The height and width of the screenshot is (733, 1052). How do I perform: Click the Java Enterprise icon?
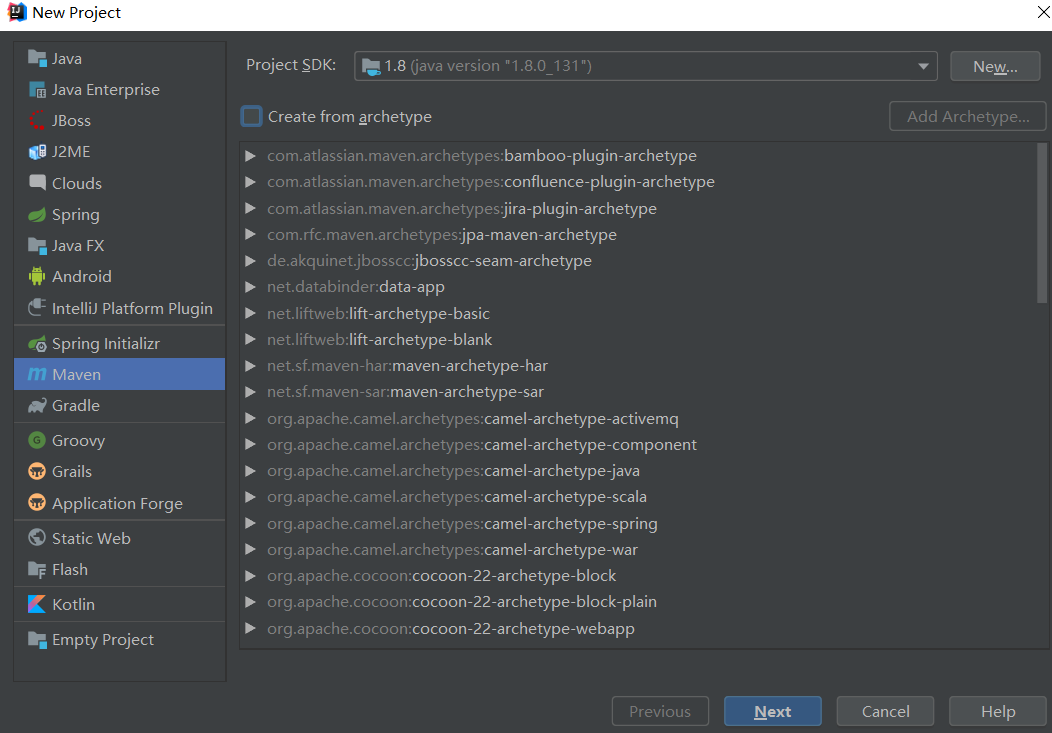[37, 89]
